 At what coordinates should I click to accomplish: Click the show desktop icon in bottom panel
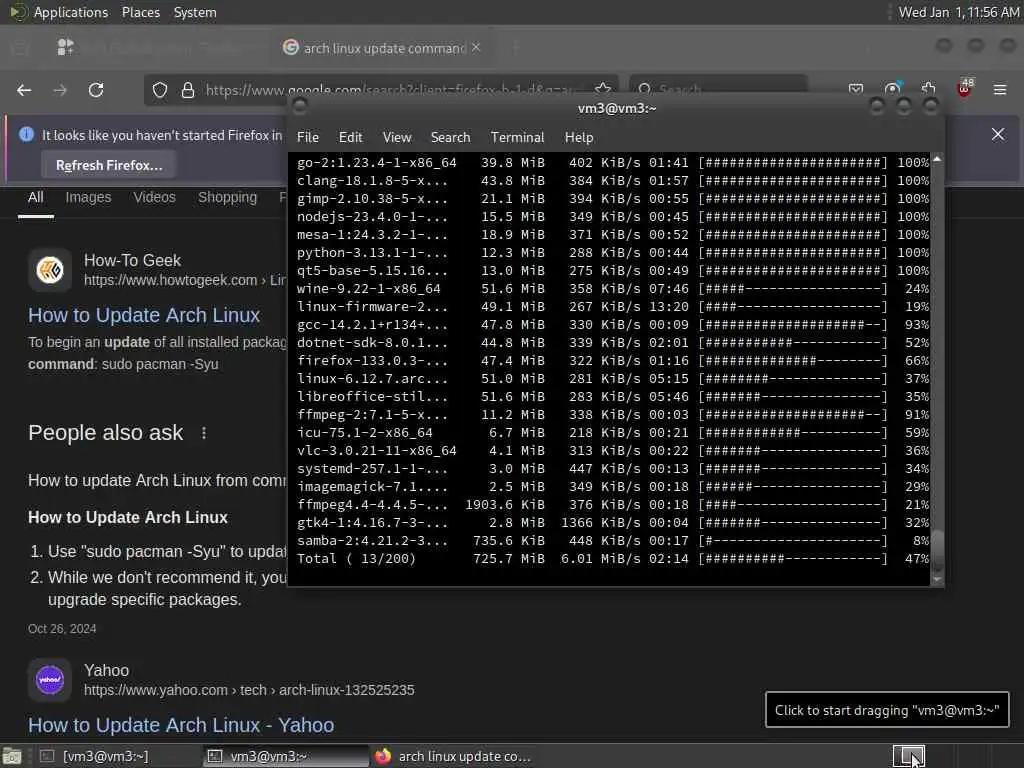click(12, 756)
